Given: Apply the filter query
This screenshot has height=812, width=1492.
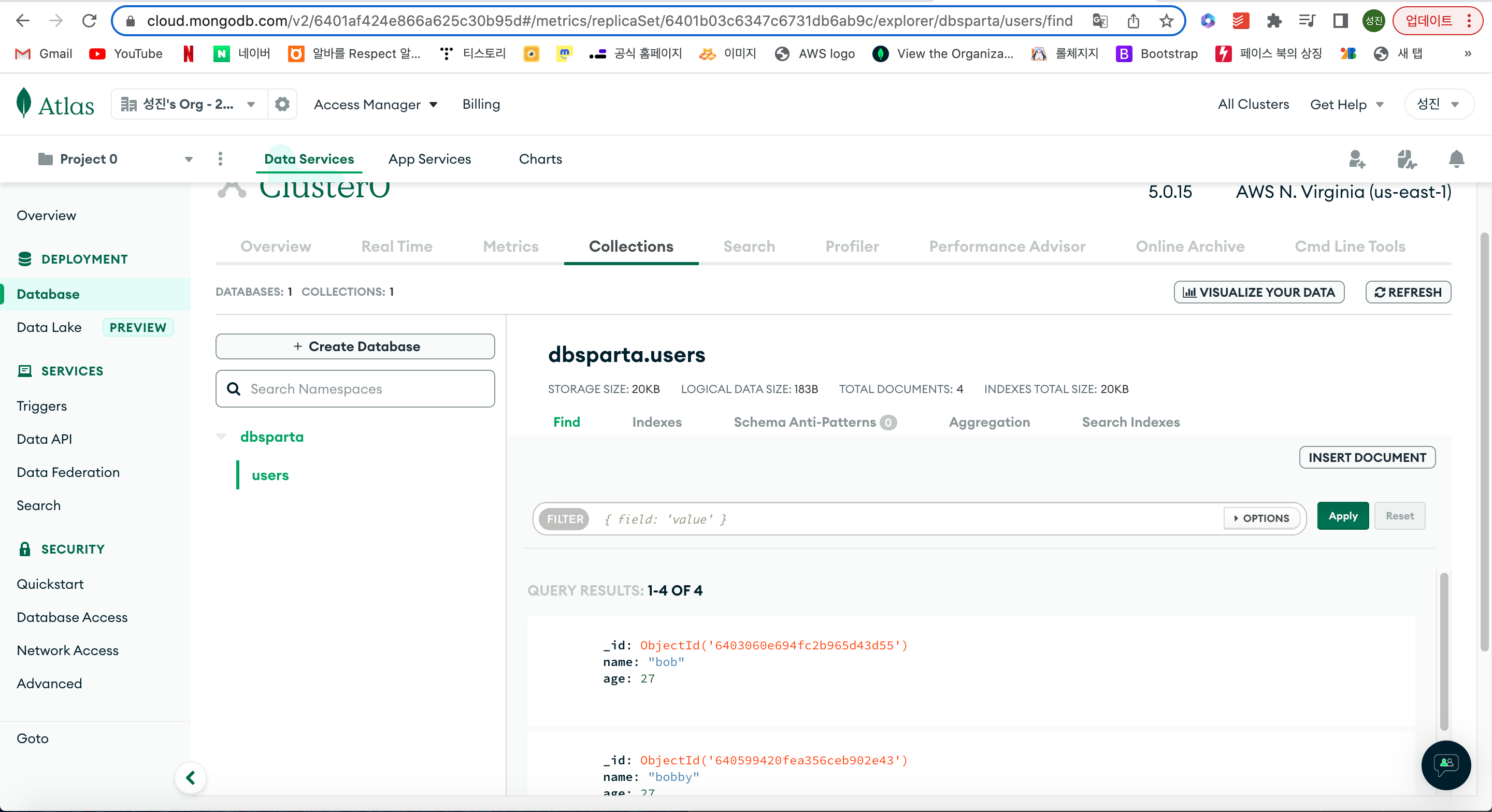Looking at the screenshot, I should (1343, 515).
